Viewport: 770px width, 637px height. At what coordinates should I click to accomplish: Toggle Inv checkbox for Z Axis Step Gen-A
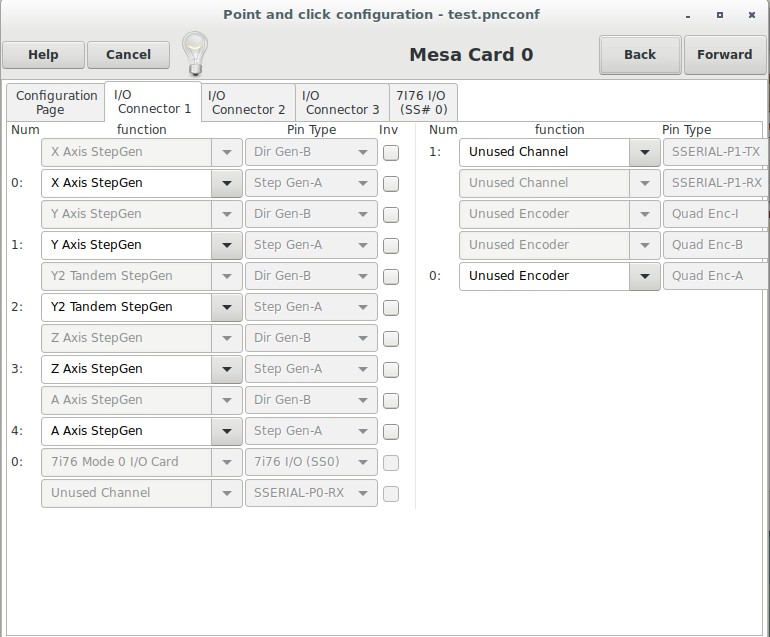pyautogui.click(x=391, y=369)
